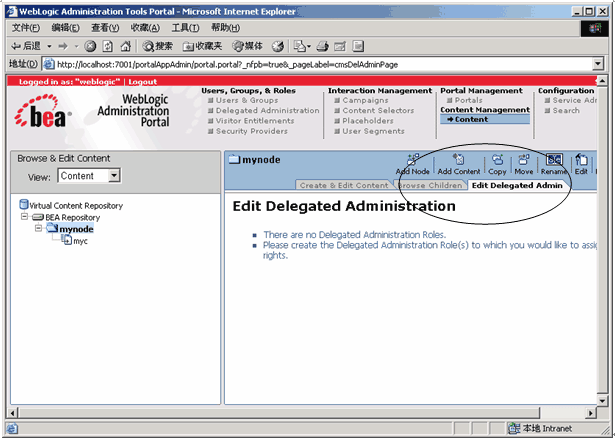Open the Forward button history dropdown arrow
Viewport: 615px width, 440px height.
76,47
